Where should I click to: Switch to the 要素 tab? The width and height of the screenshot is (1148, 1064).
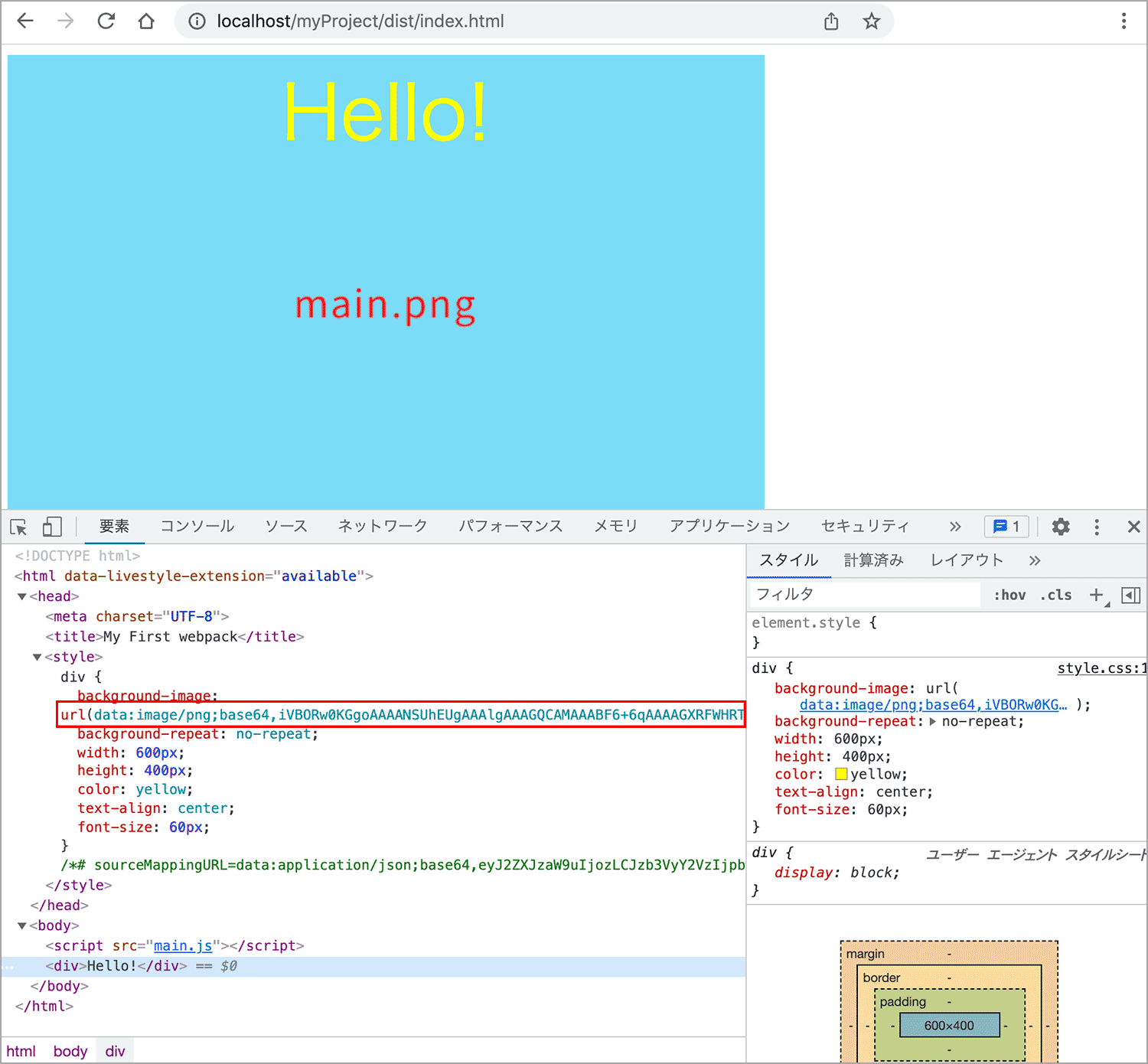pyautogui.click(x=114, y=527)
